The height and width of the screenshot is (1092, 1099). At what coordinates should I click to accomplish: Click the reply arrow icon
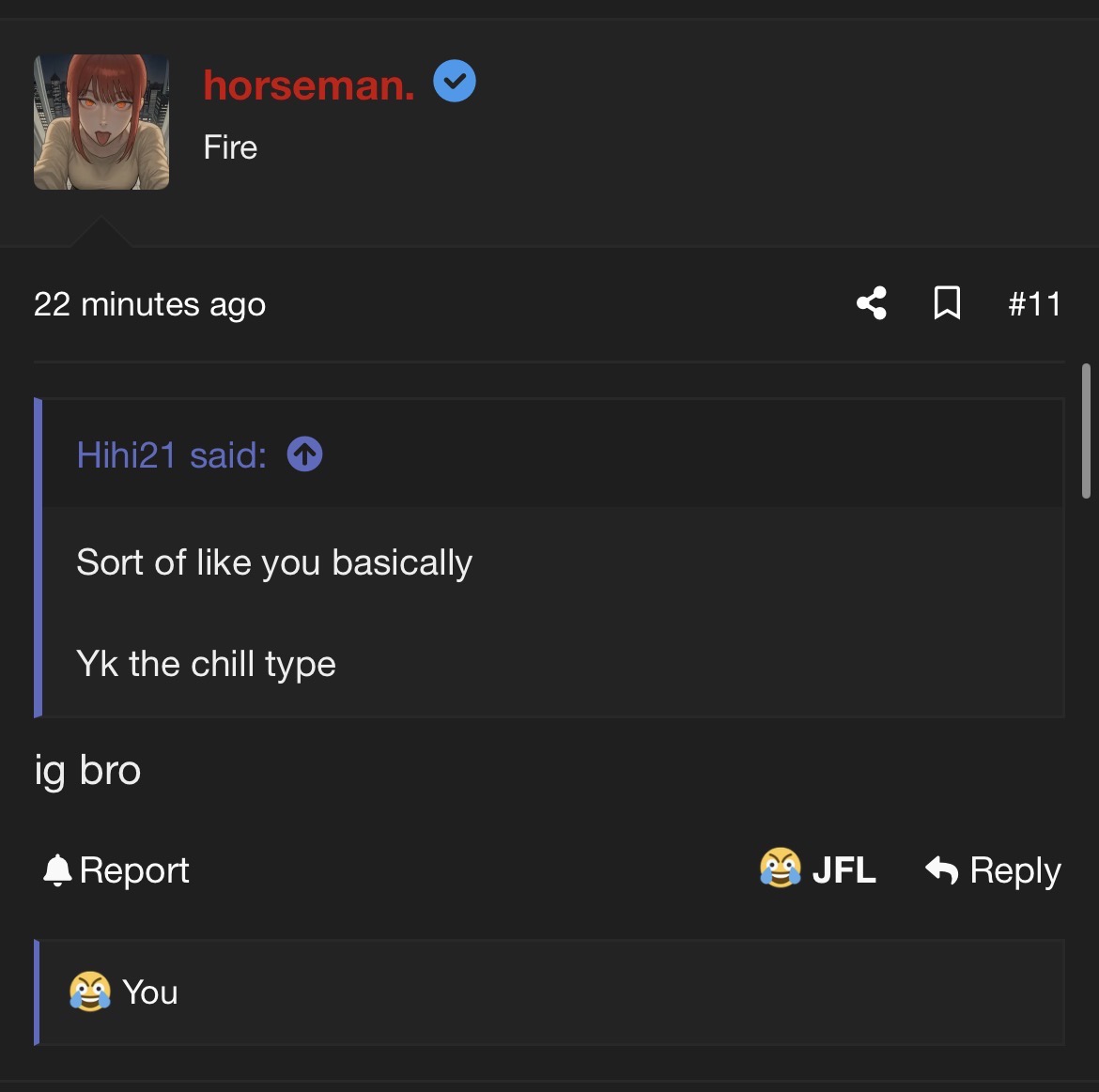(941, 870)
